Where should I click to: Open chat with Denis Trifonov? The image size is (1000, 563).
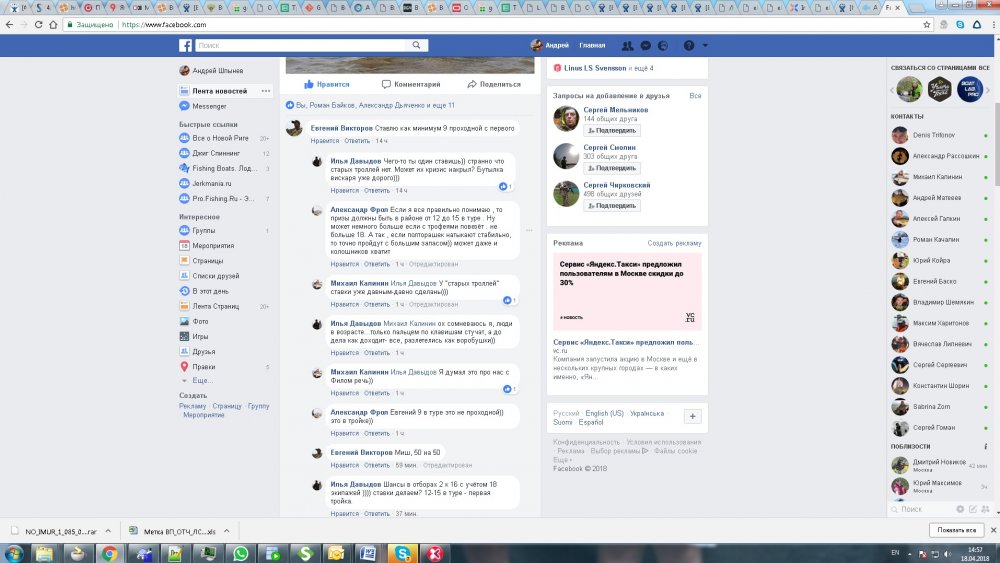934,135
